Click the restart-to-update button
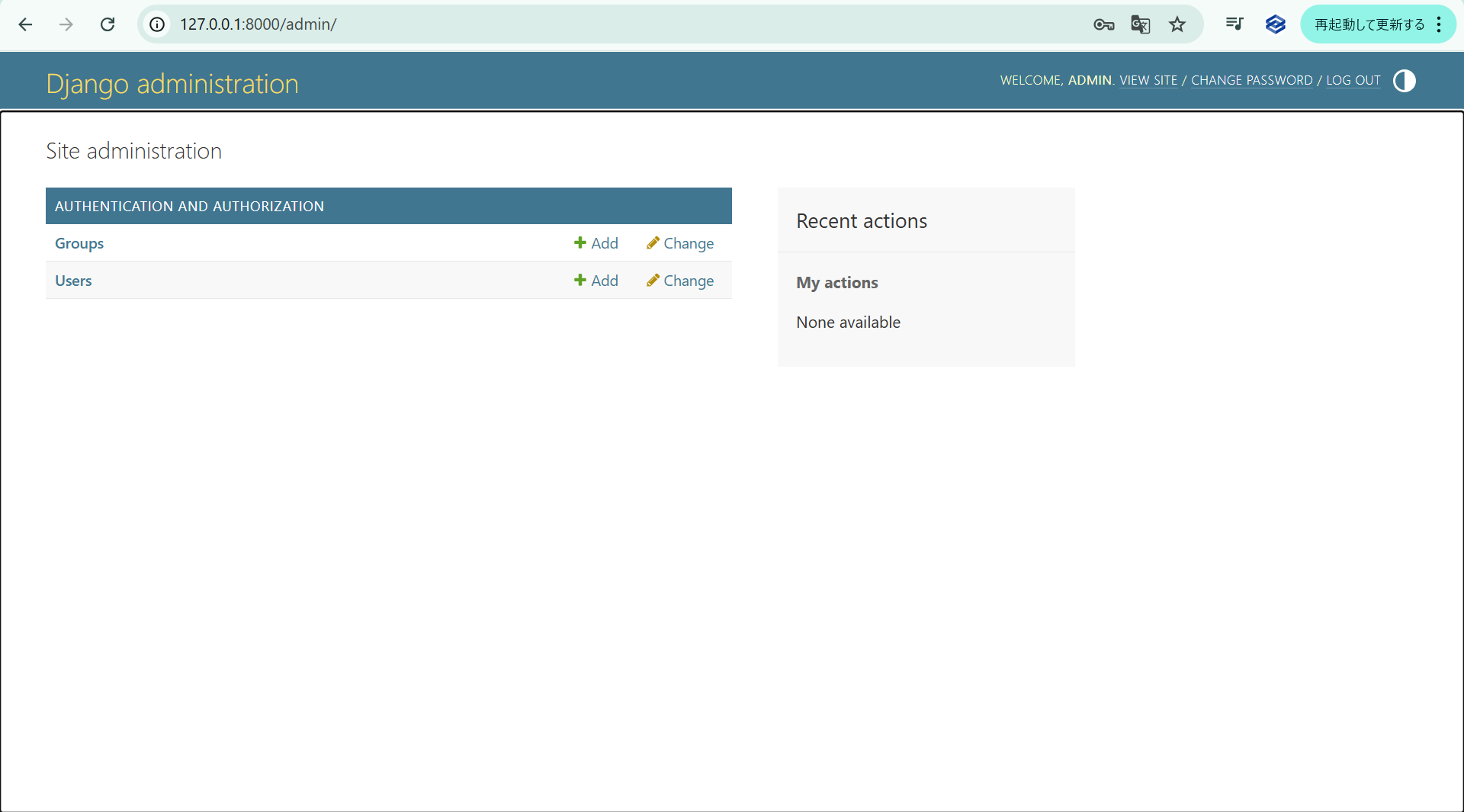This screenshot has height=812, width=1464. pyautogui.click(x=1369, y=24)
